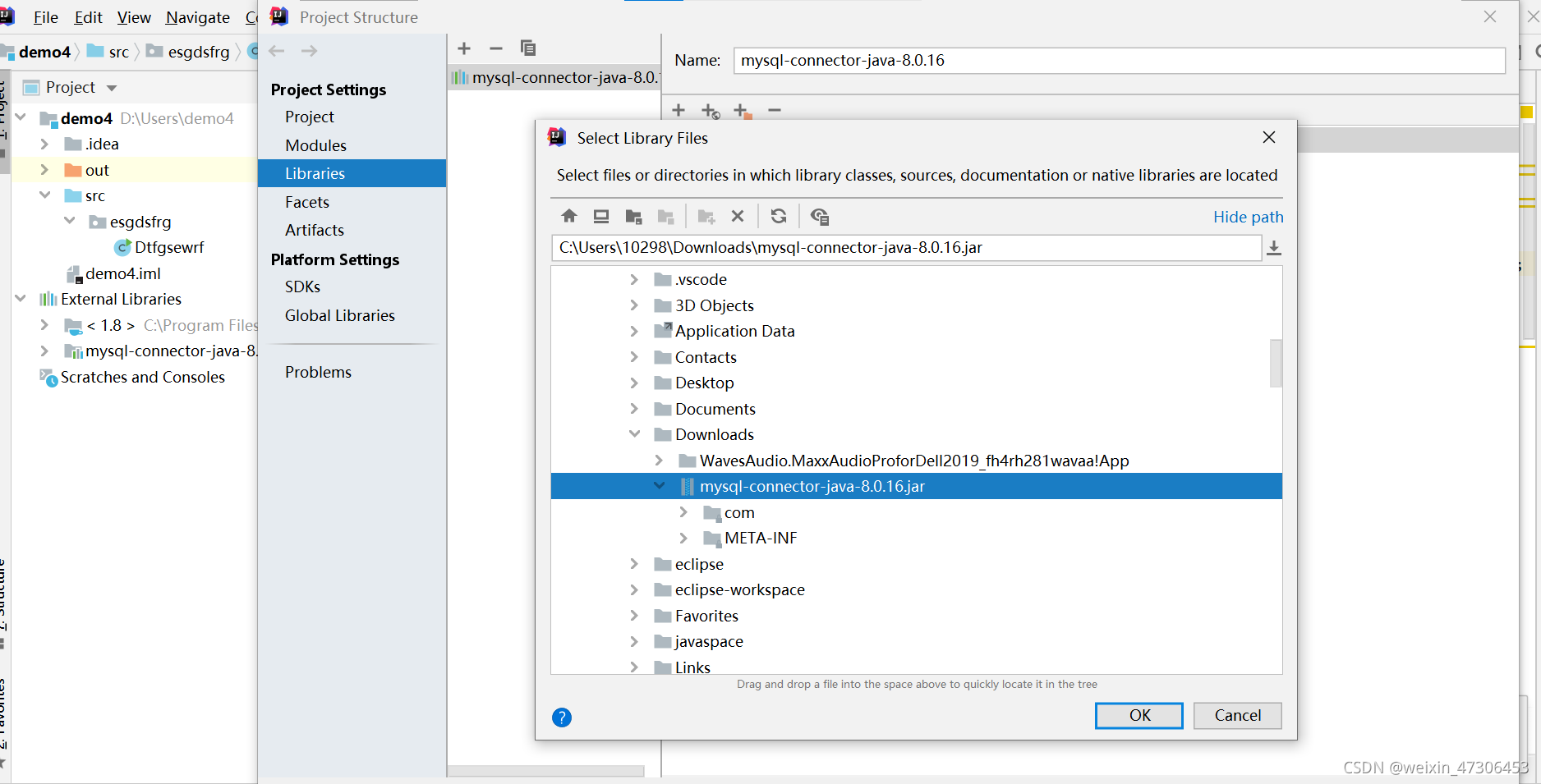
Task: Click the module directory toolbar icon
Action: 665,216
